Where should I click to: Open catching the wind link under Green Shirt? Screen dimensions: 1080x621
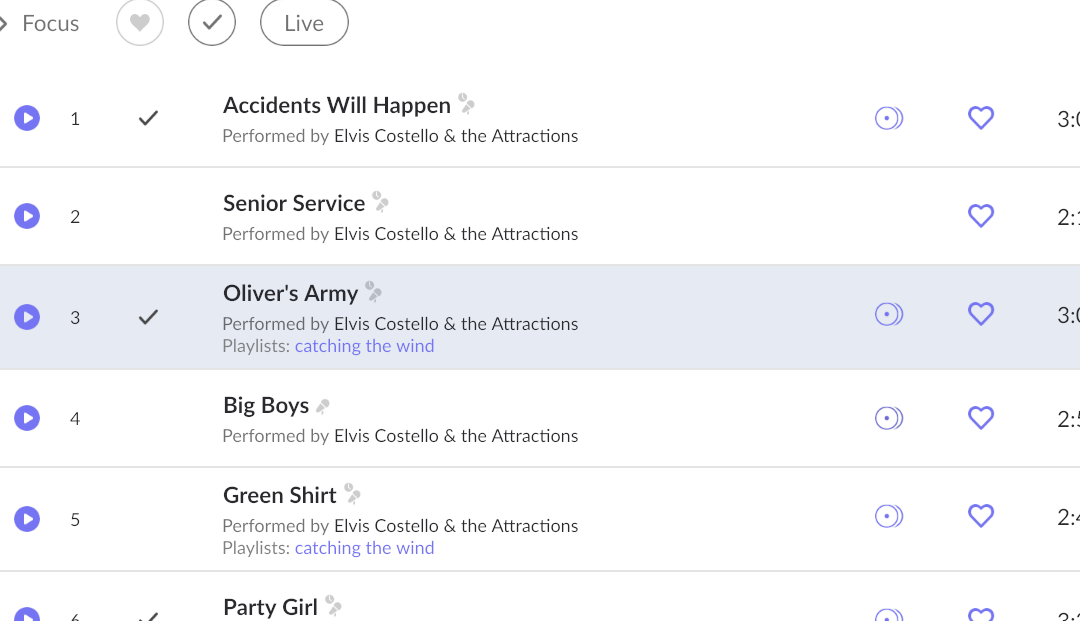tap(364, 548)
